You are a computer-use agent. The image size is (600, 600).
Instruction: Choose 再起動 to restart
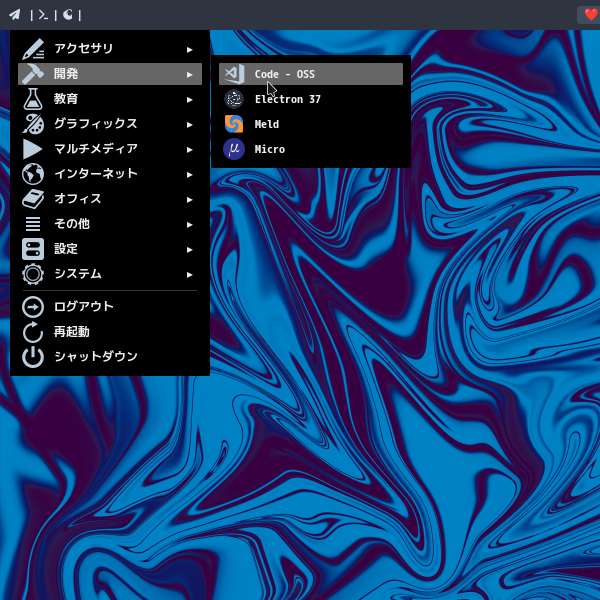click(x=72, y=332)
